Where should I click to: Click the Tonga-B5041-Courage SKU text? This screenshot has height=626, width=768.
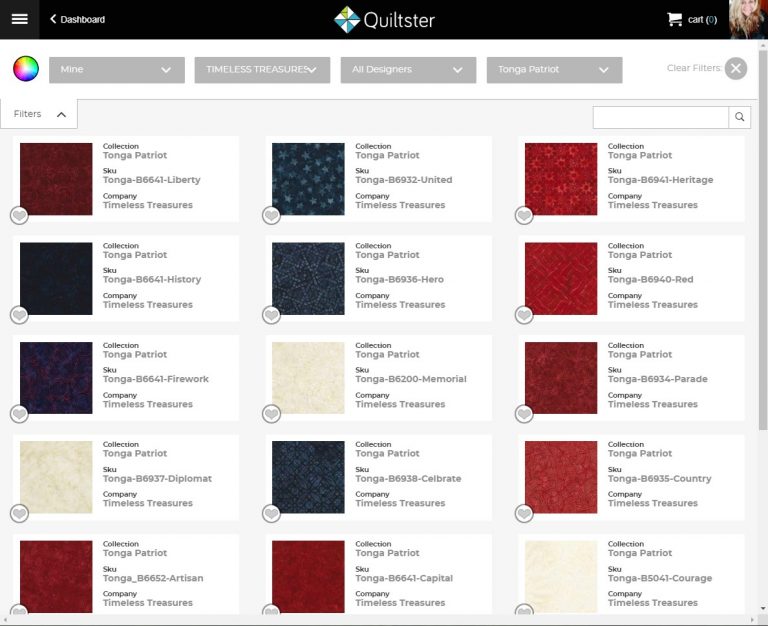660,578
